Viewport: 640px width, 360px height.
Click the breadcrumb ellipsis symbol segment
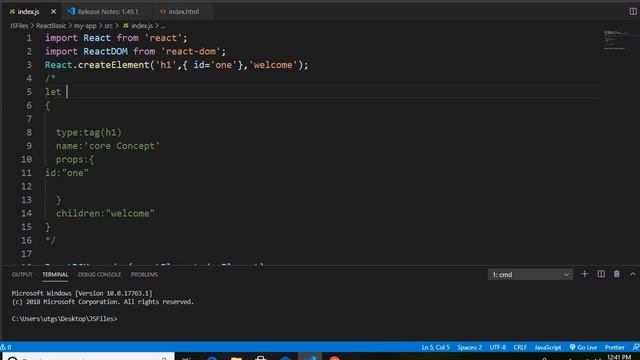[163, 26]
